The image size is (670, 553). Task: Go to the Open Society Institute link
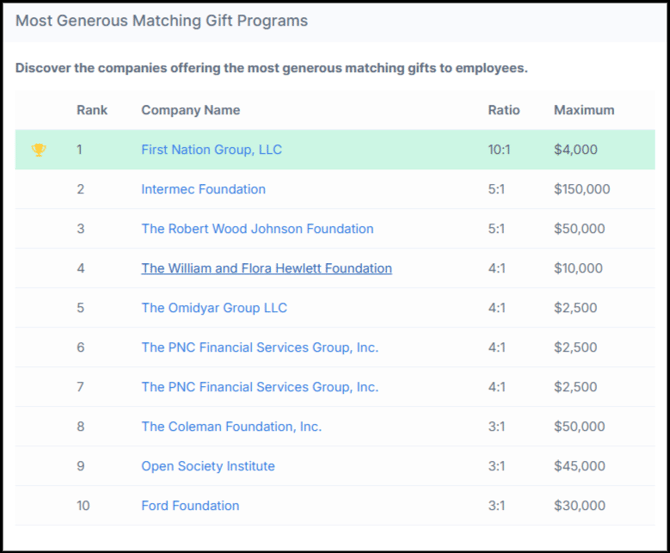[x=208, y=466]
